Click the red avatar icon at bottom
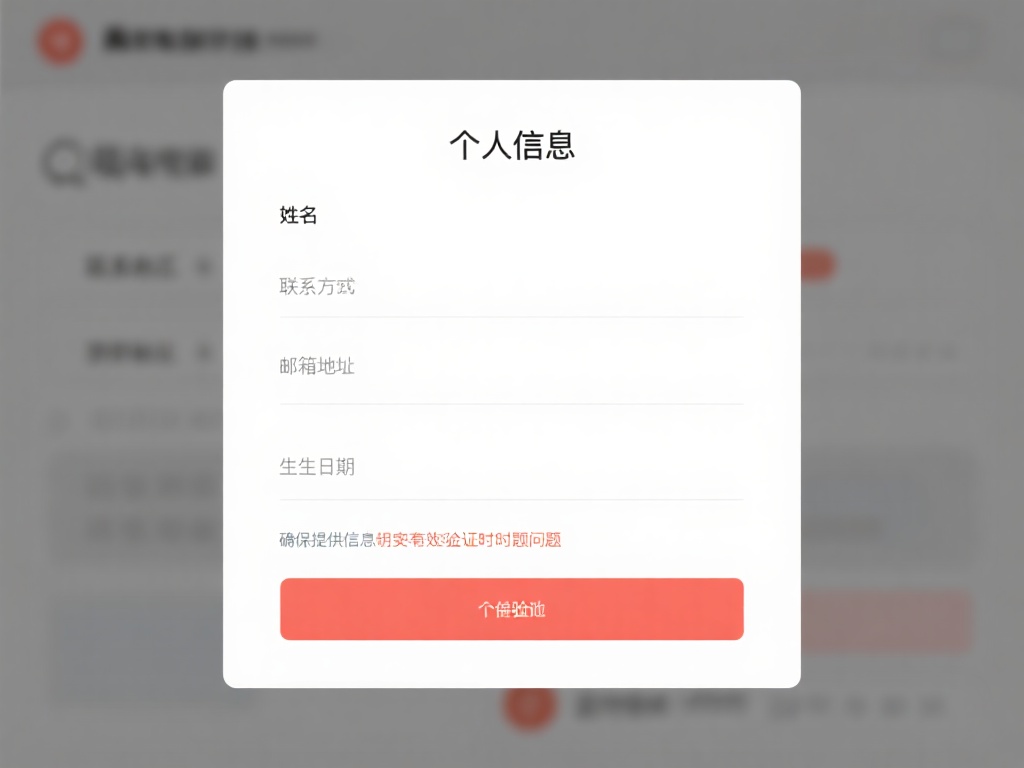The height and width of the screenshot is (768, 1024). pyautogui.click(x=531, y=705)
